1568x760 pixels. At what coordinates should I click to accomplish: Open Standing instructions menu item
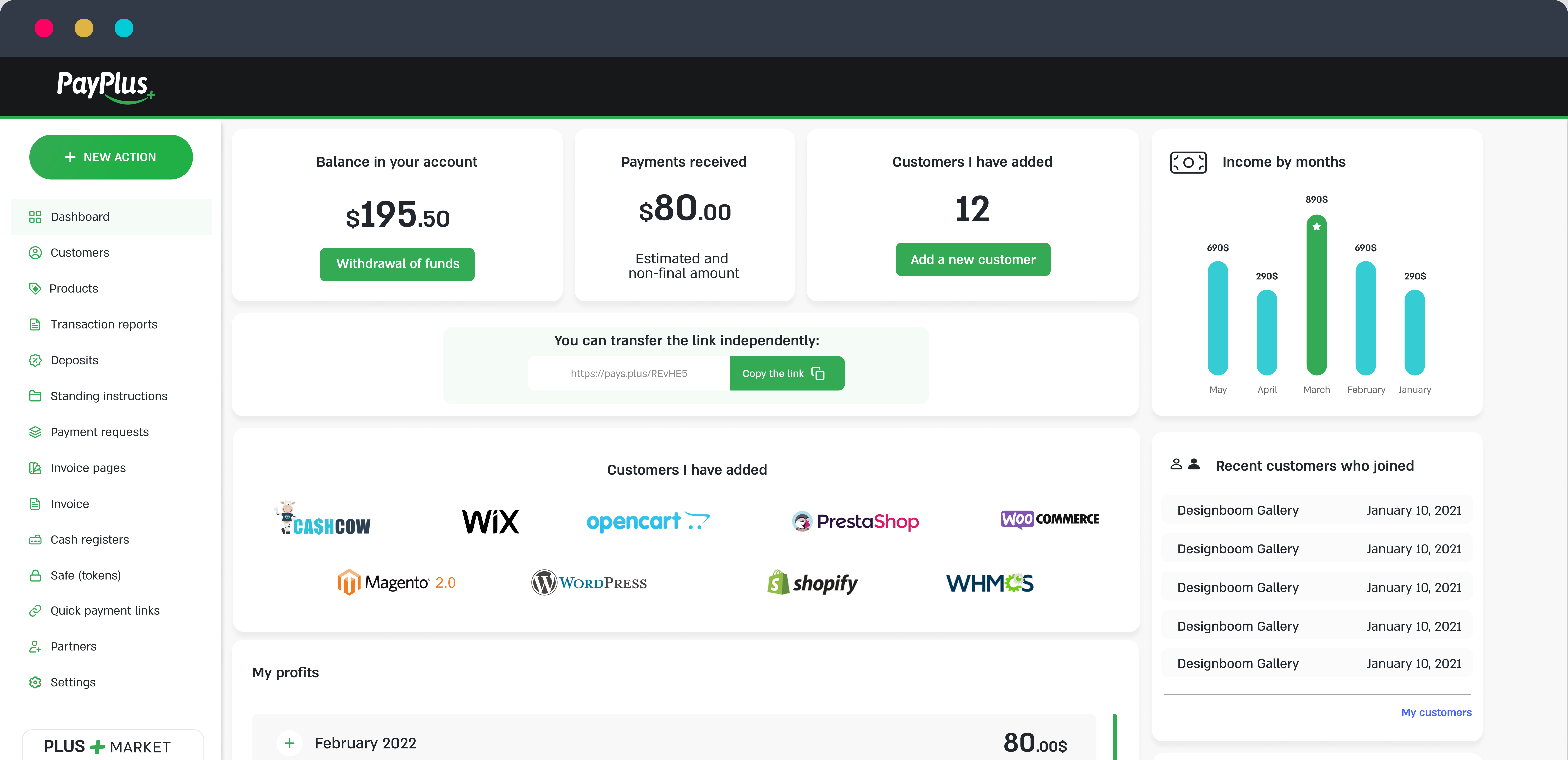tap(108, 396)
